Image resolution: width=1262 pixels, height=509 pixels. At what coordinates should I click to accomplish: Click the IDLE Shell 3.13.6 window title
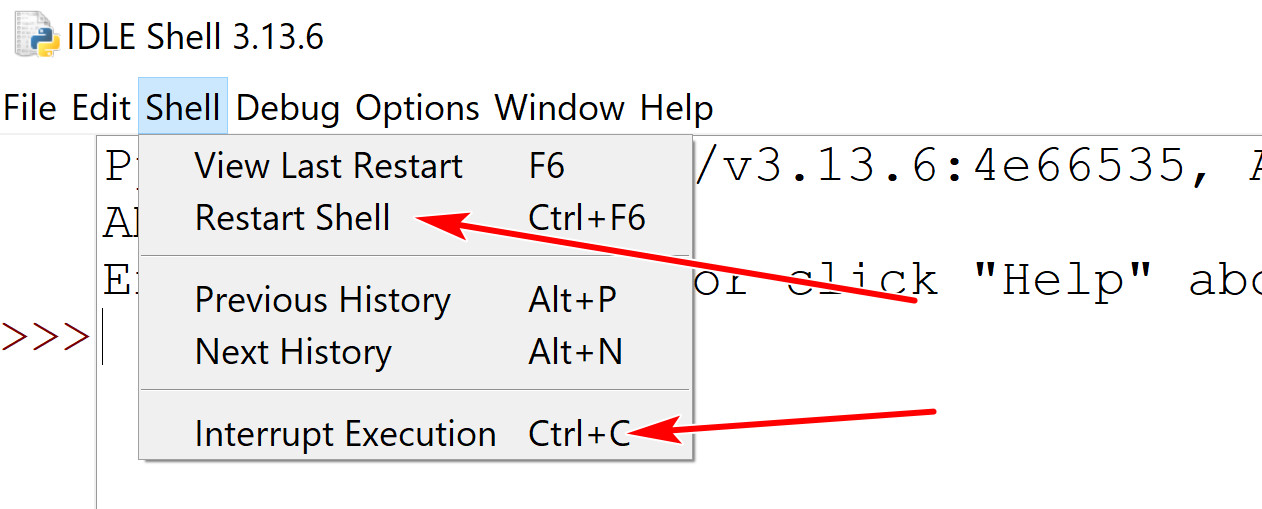click(195, 37)
